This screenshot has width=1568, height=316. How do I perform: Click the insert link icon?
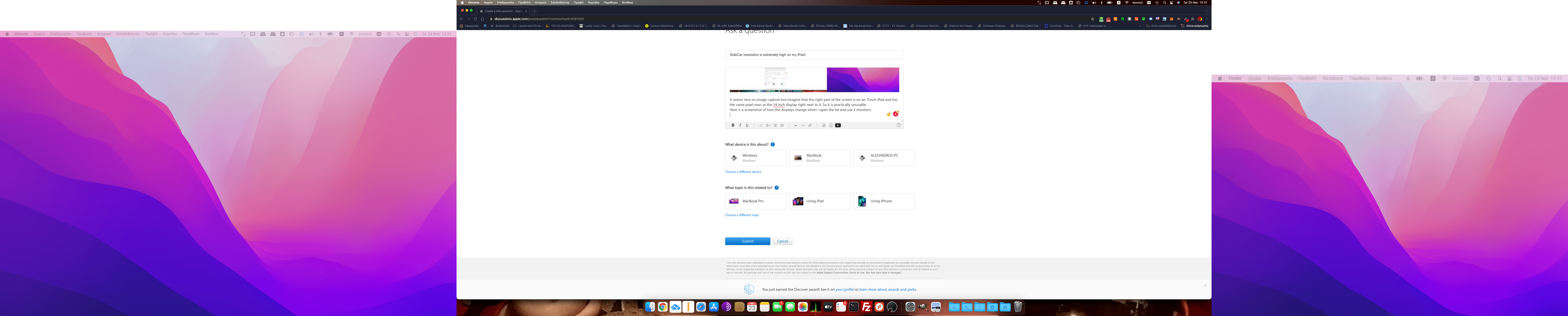click(810, 126)
